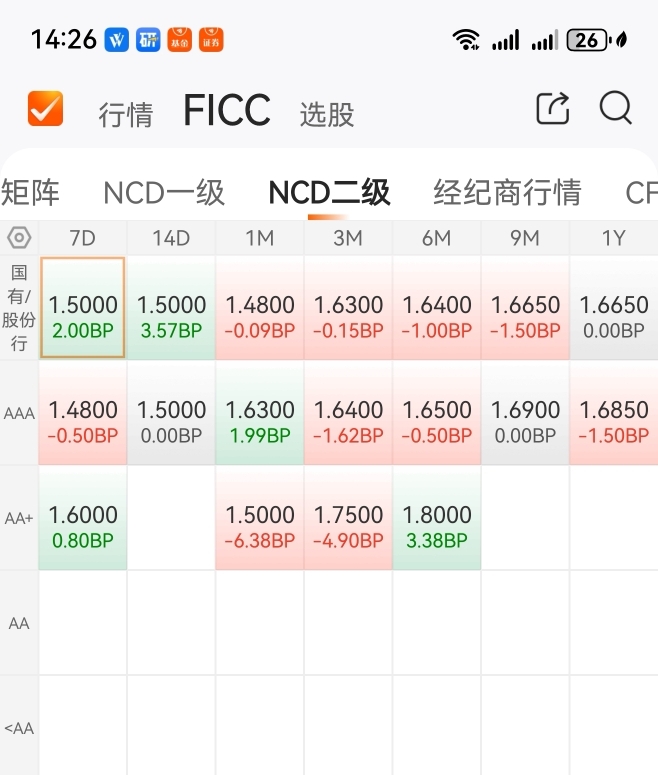Switch to the 经纪商行情 tab

[x=507, y=192]
